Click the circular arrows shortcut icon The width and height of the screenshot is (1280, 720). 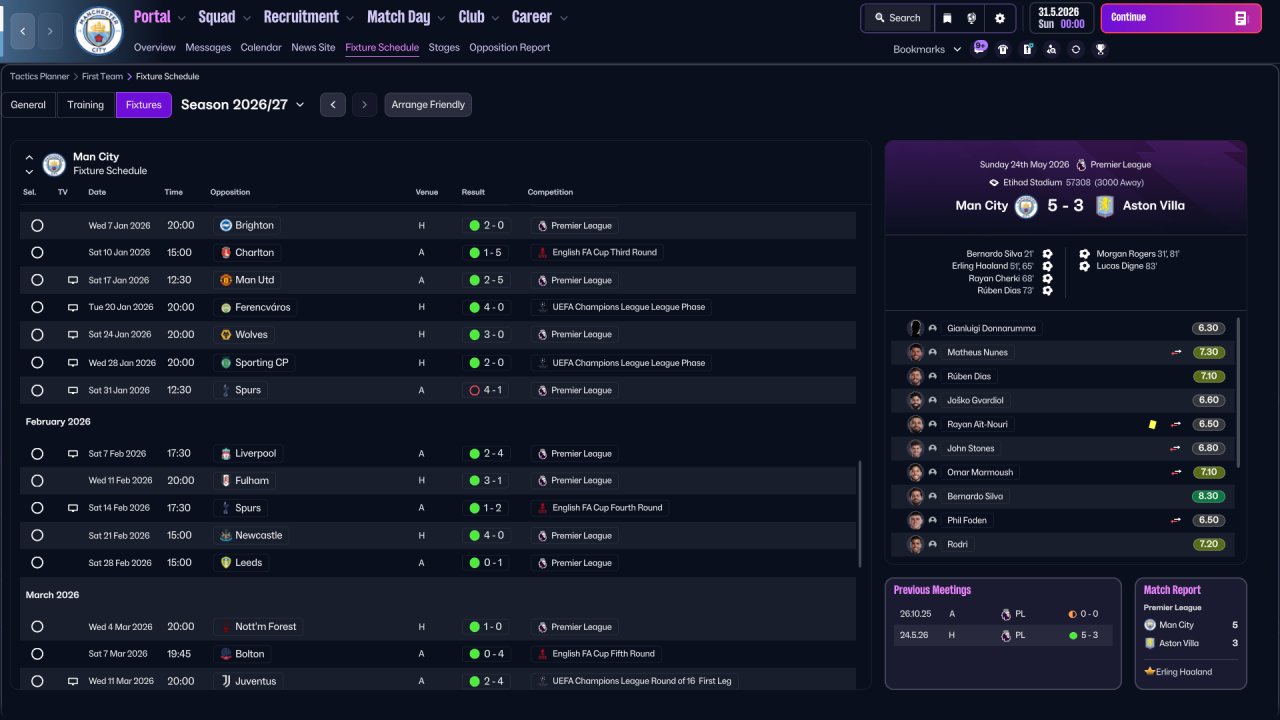point(1076,49)
